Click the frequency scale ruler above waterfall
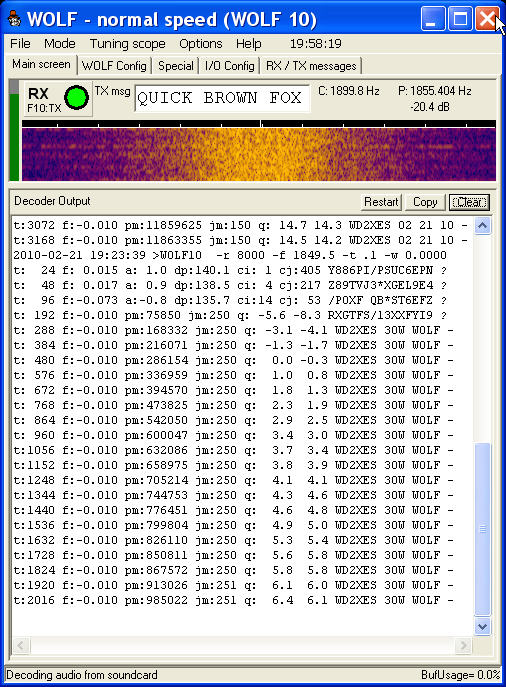The width and height of the screenshot is (506, 687). point(258,124)
